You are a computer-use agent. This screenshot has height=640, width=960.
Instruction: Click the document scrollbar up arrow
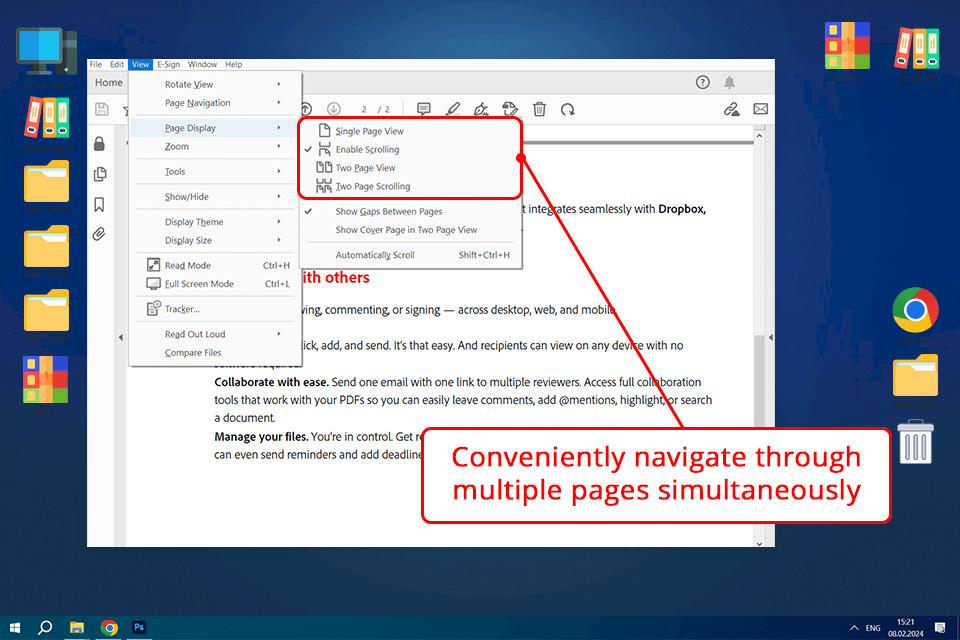pyautogui.click(x=759, y=136)
